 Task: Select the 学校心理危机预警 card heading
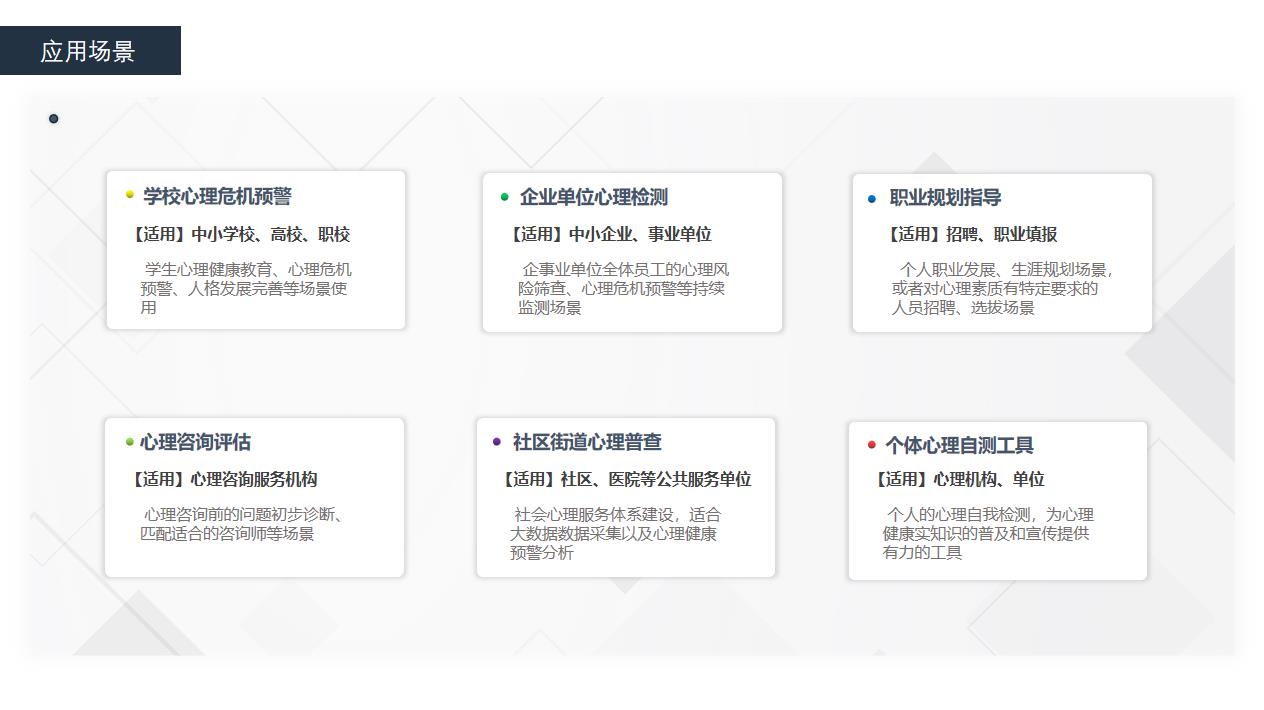click(x=217, y=197)
